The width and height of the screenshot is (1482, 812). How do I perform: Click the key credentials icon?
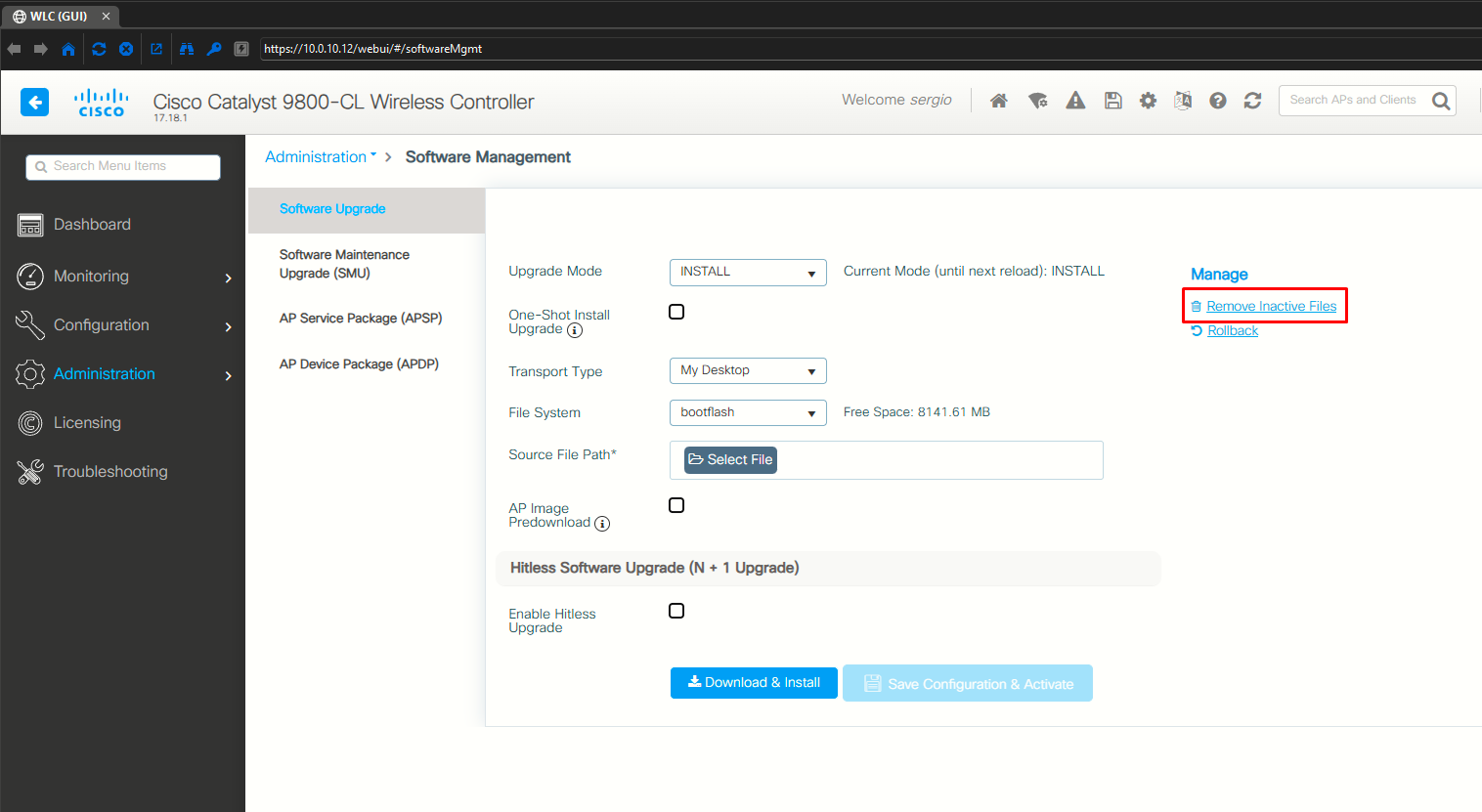(x=214, y=49)
